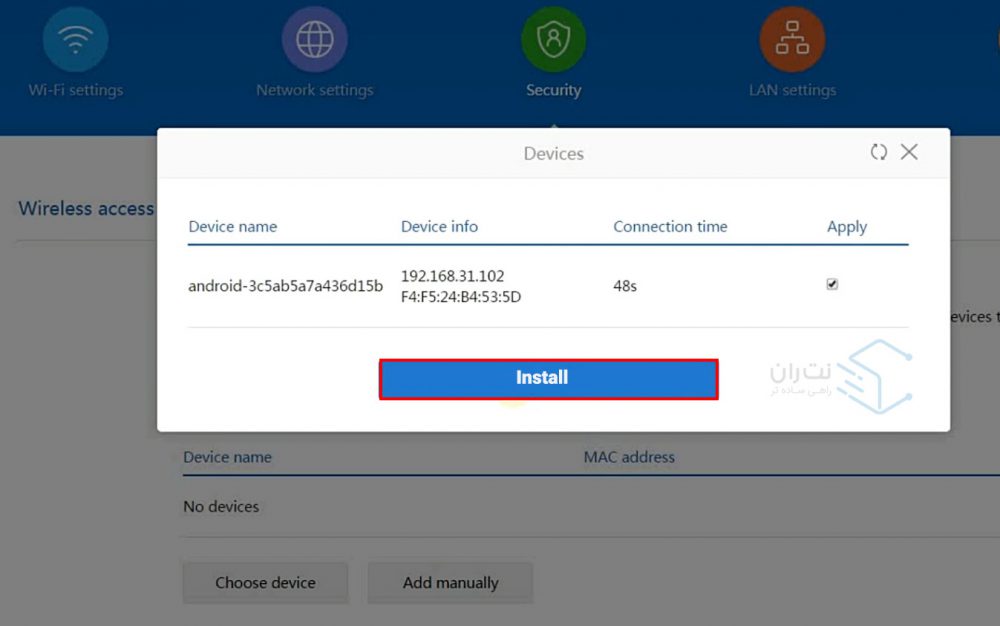Toggle the Apply checkbox for the android device

pyautogui.click(x=832, y=284)
